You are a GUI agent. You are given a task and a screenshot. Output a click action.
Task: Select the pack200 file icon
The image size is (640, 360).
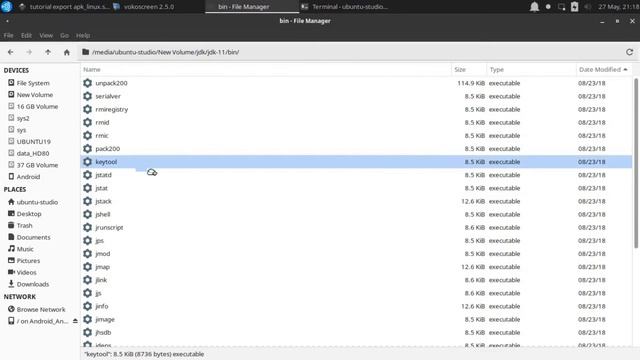click(x=87, y=149)
